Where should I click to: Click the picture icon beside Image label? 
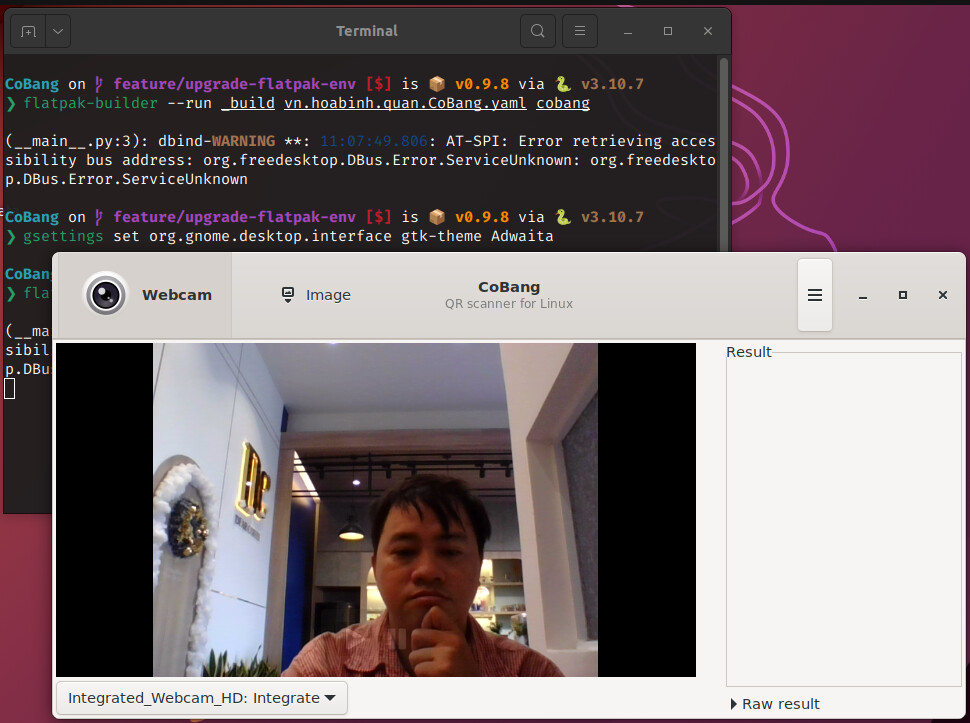pos(289,295)
